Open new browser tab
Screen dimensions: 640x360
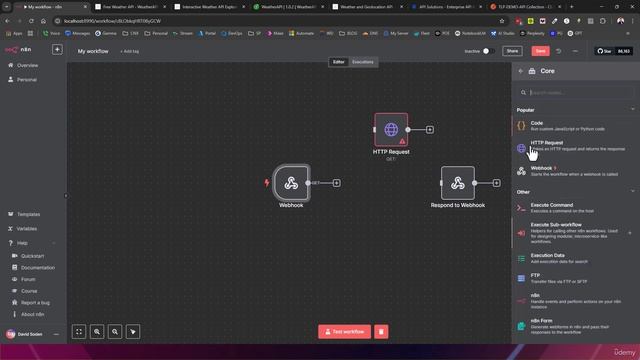click(571, 7)
